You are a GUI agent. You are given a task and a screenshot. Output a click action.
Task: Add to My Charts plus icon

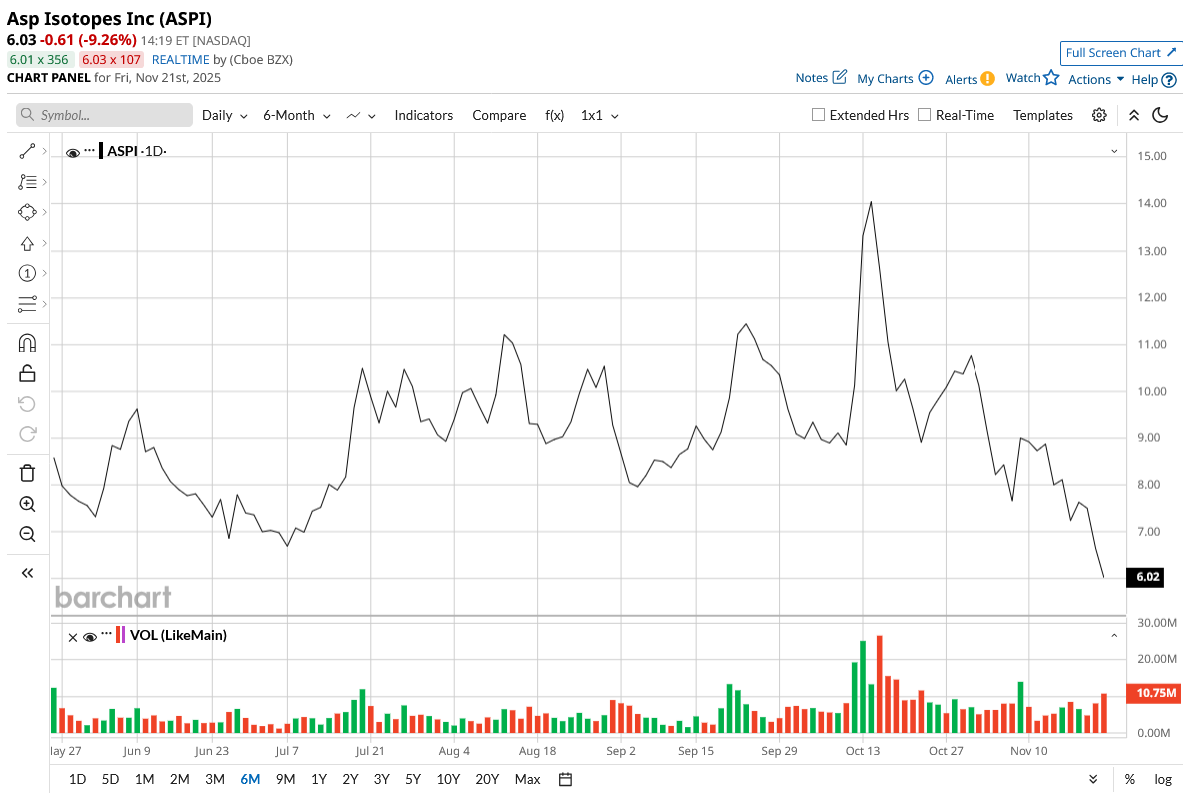(x=926, y=78)
